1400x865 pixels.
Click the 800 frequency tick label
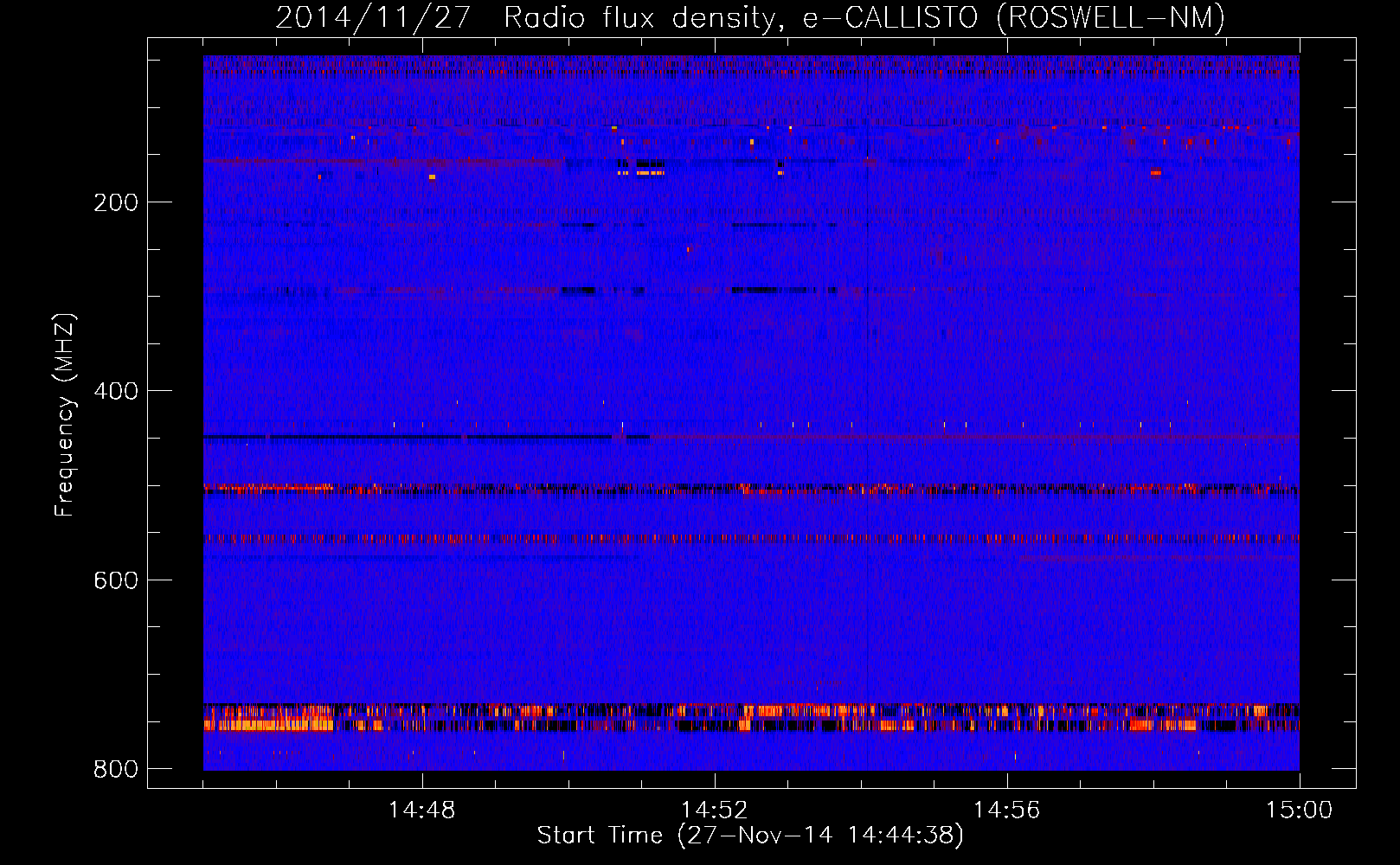point(116,769)
